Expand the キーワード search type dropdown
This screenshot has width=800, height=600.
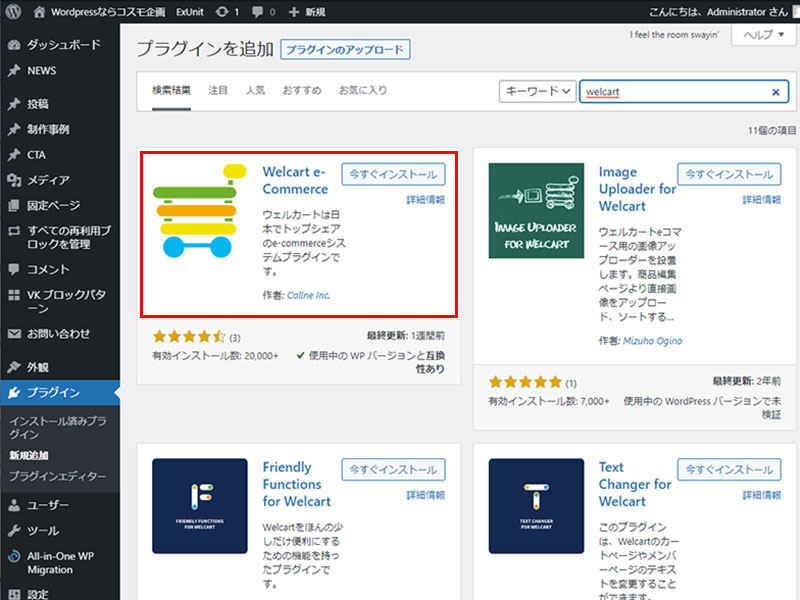(538, 91)
